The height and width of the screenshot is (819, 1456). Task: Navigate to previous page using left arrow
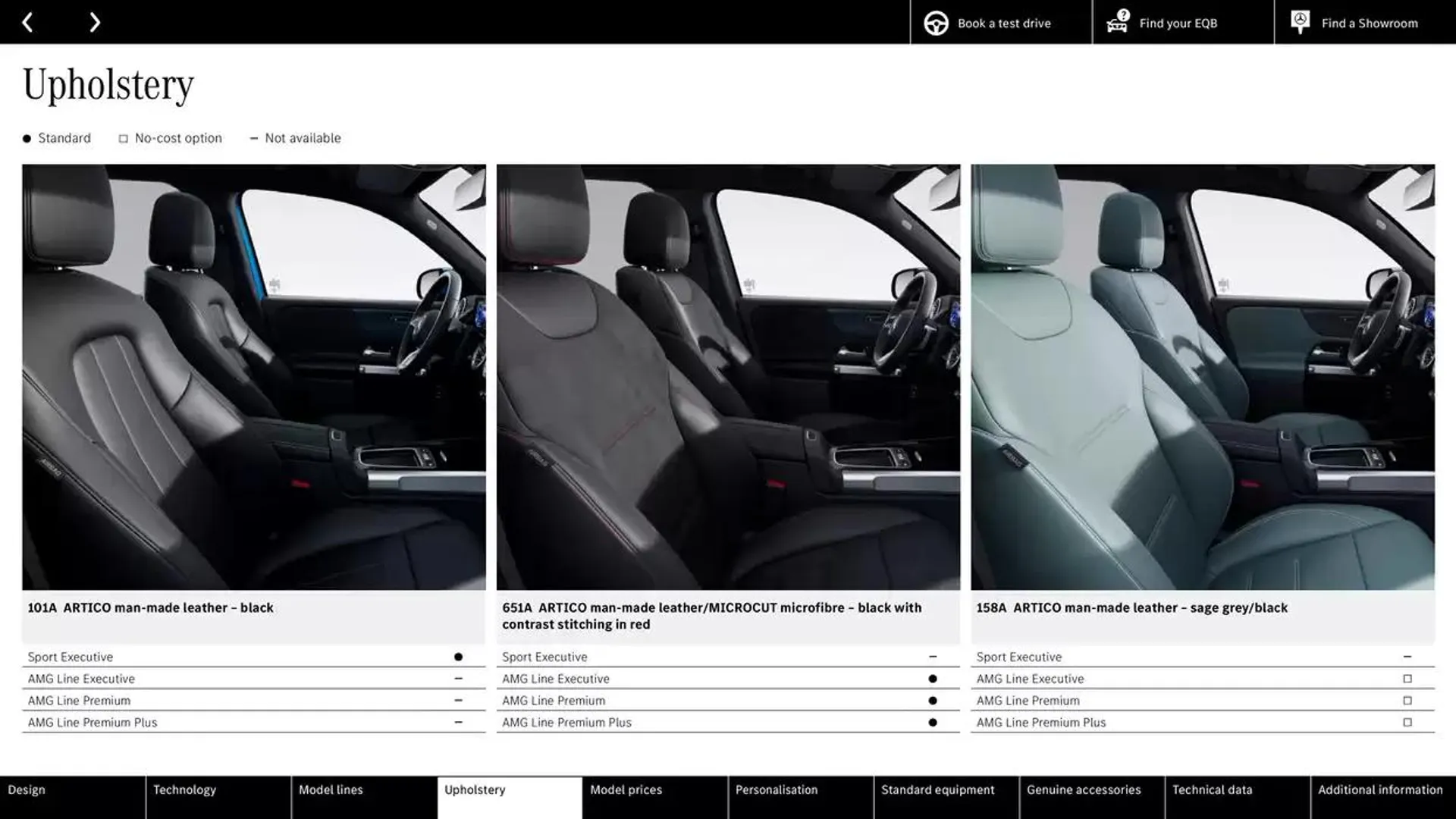(26, 22)
